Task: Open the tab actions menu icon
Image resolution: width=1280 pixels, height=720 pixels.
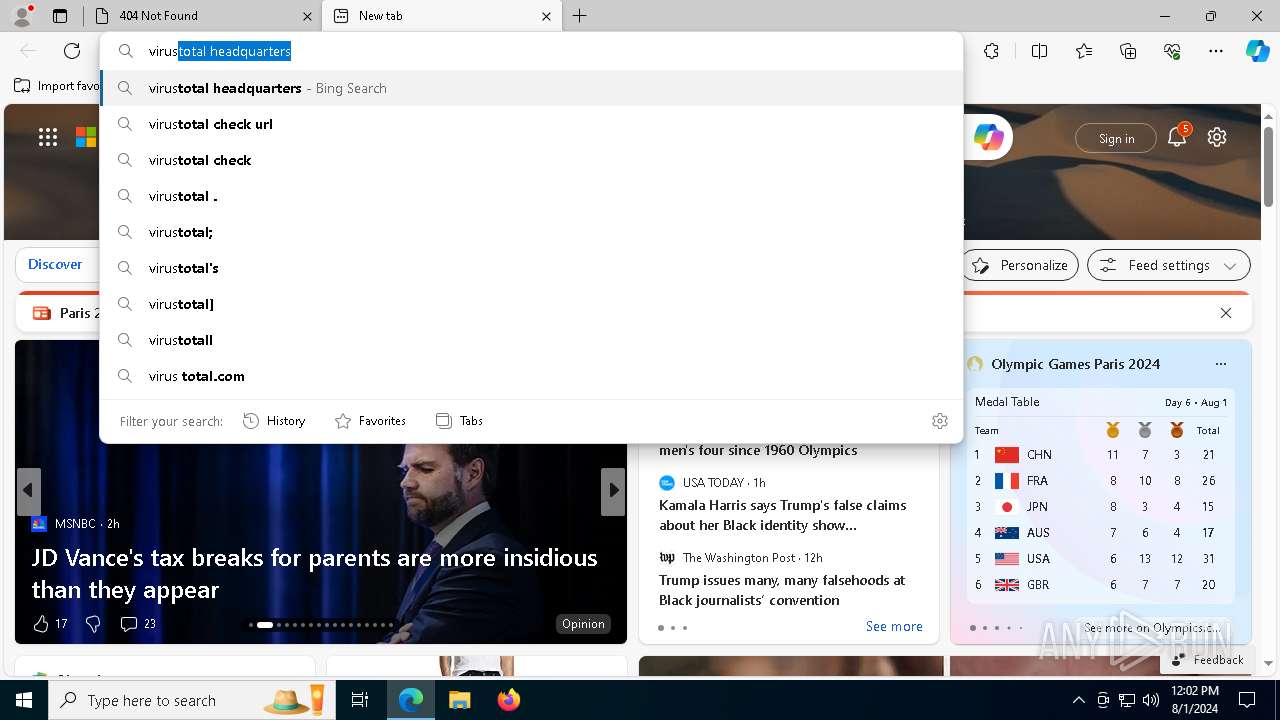Action: [x=60, y=16]
